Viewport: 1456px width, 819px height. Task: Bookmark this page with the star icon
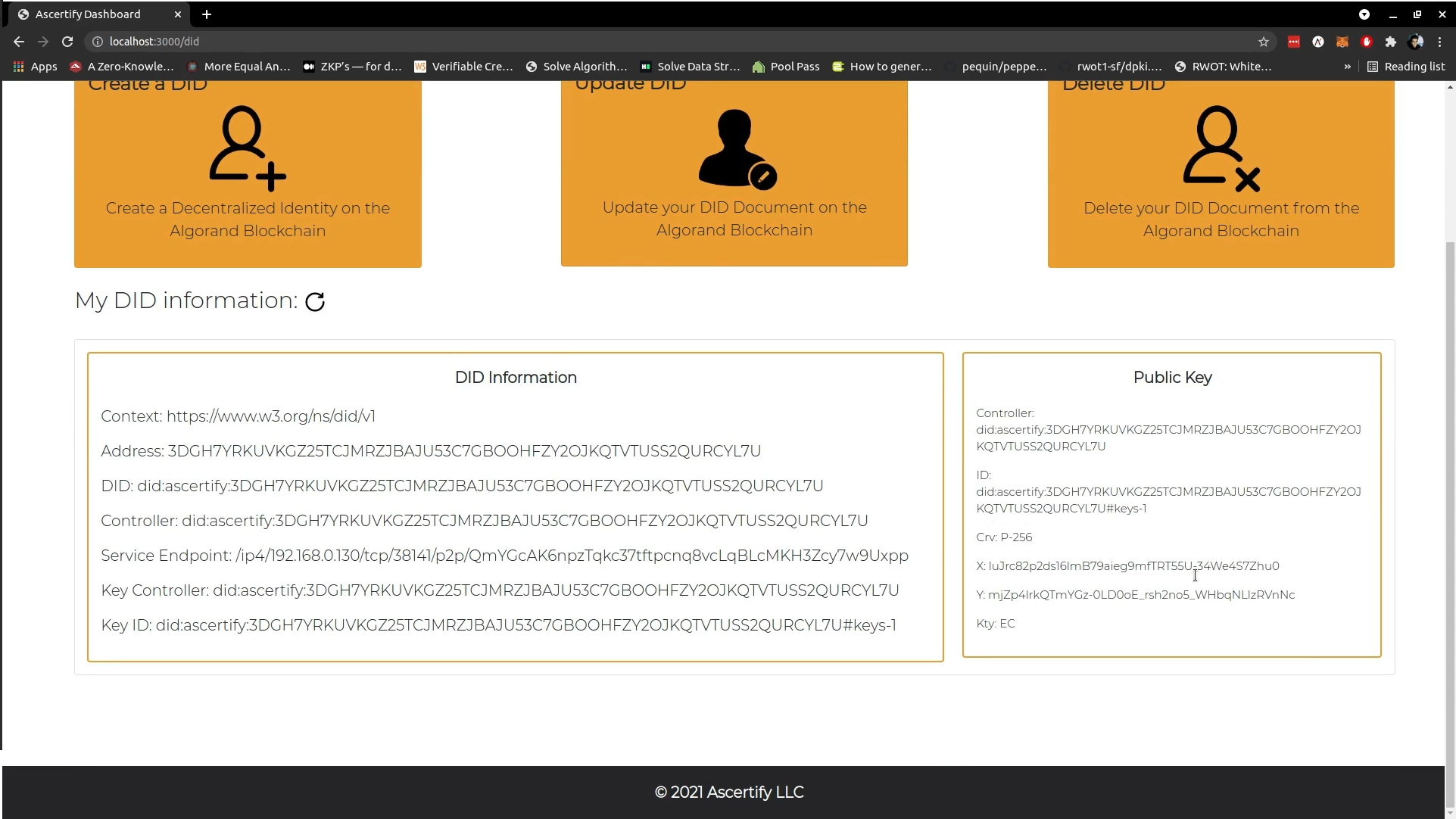pos(1263,42)
